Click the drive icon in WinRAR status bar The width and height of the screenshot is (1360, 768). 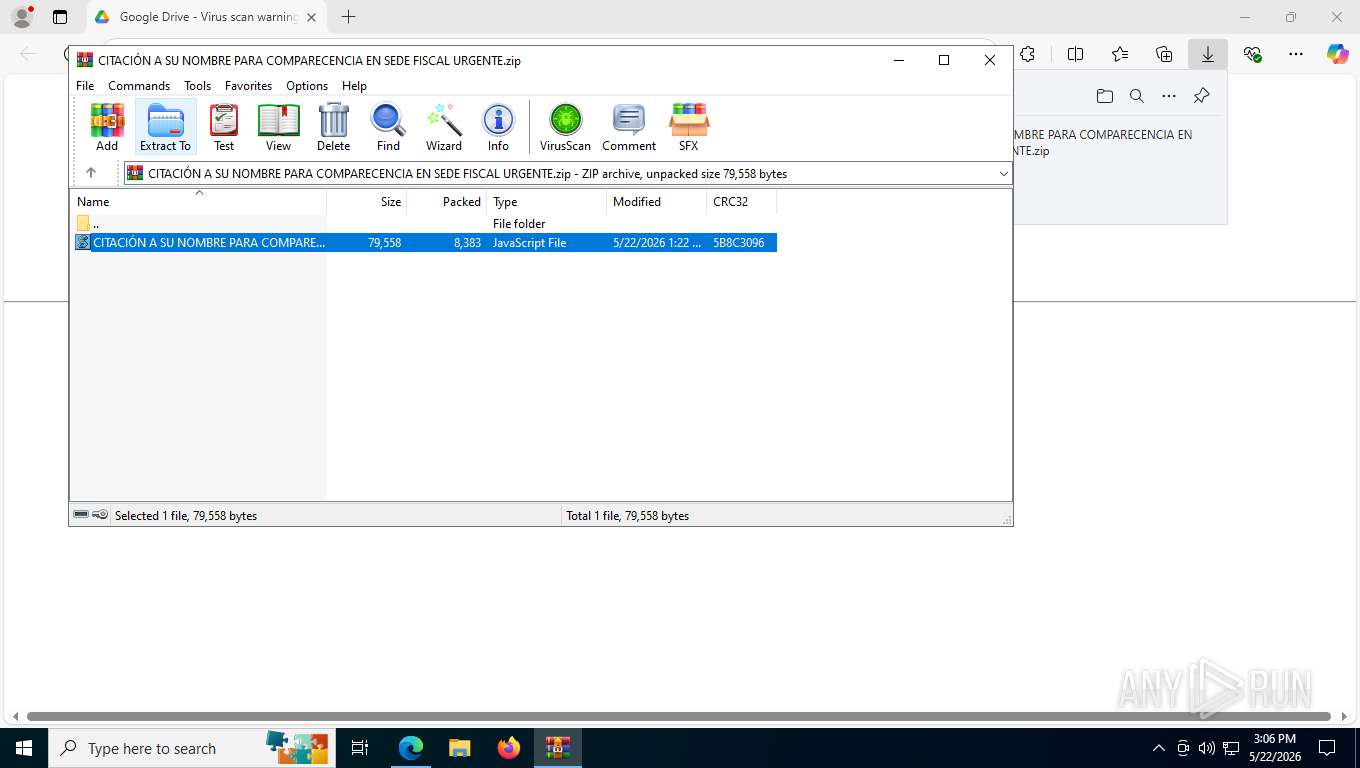tap(81, 515)
